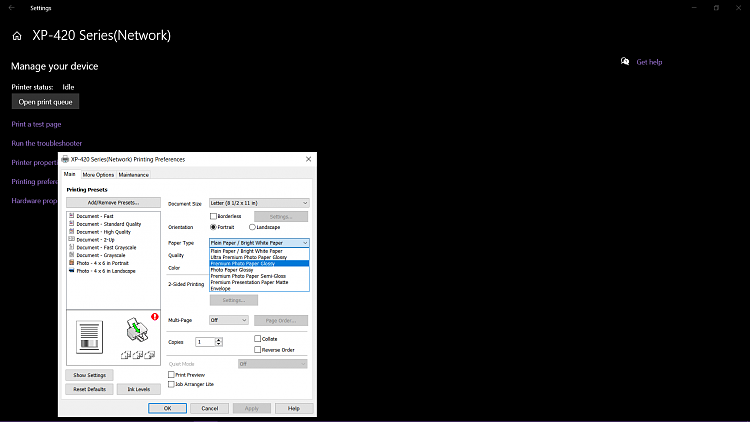Click the Hardware properties link
The width and height of the screenshot is (750, 422).
tap(34, 201)
